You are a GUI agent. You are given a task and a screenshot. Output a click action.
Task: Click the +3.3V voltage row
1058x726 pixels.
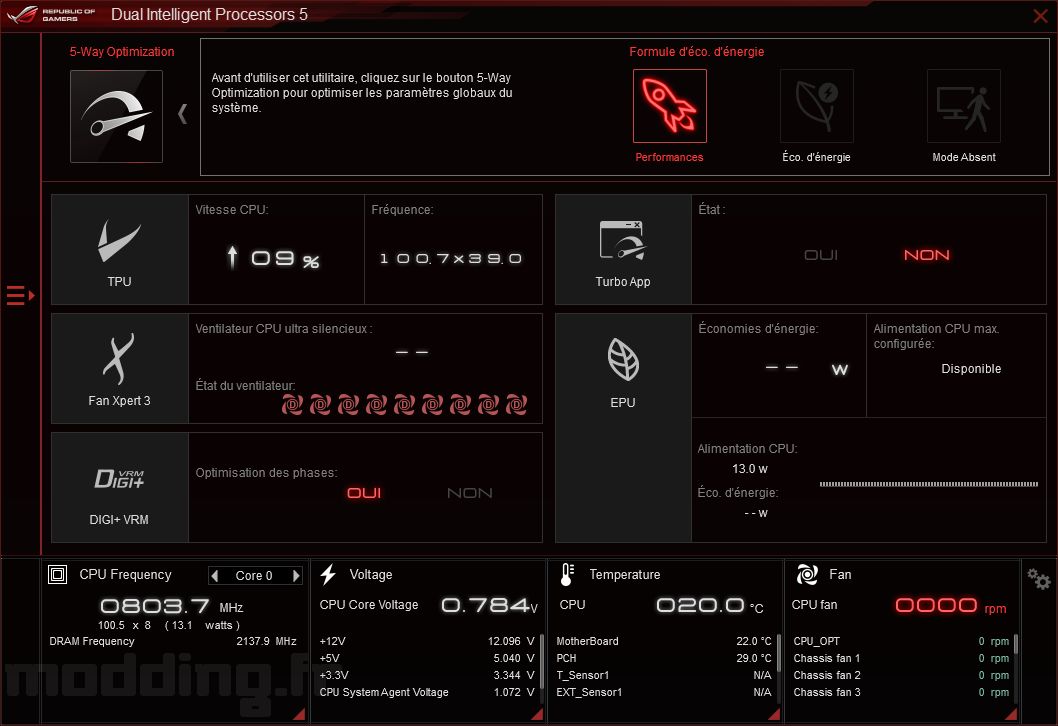(426, 675)
